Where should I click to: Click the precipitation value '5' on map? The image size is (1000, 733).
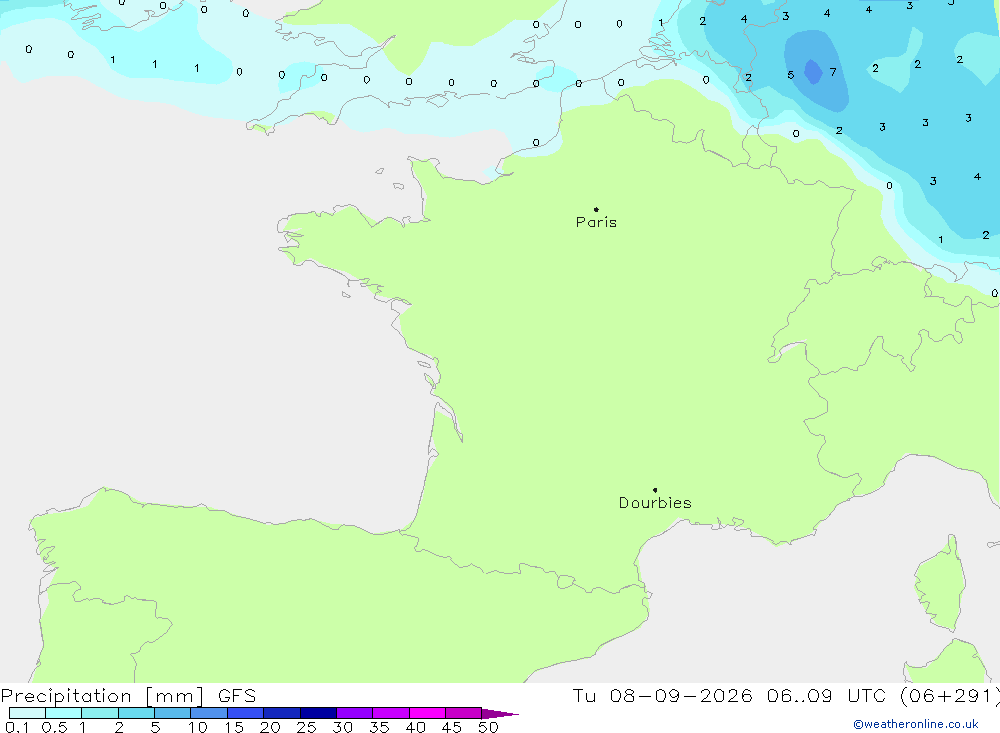791,75
